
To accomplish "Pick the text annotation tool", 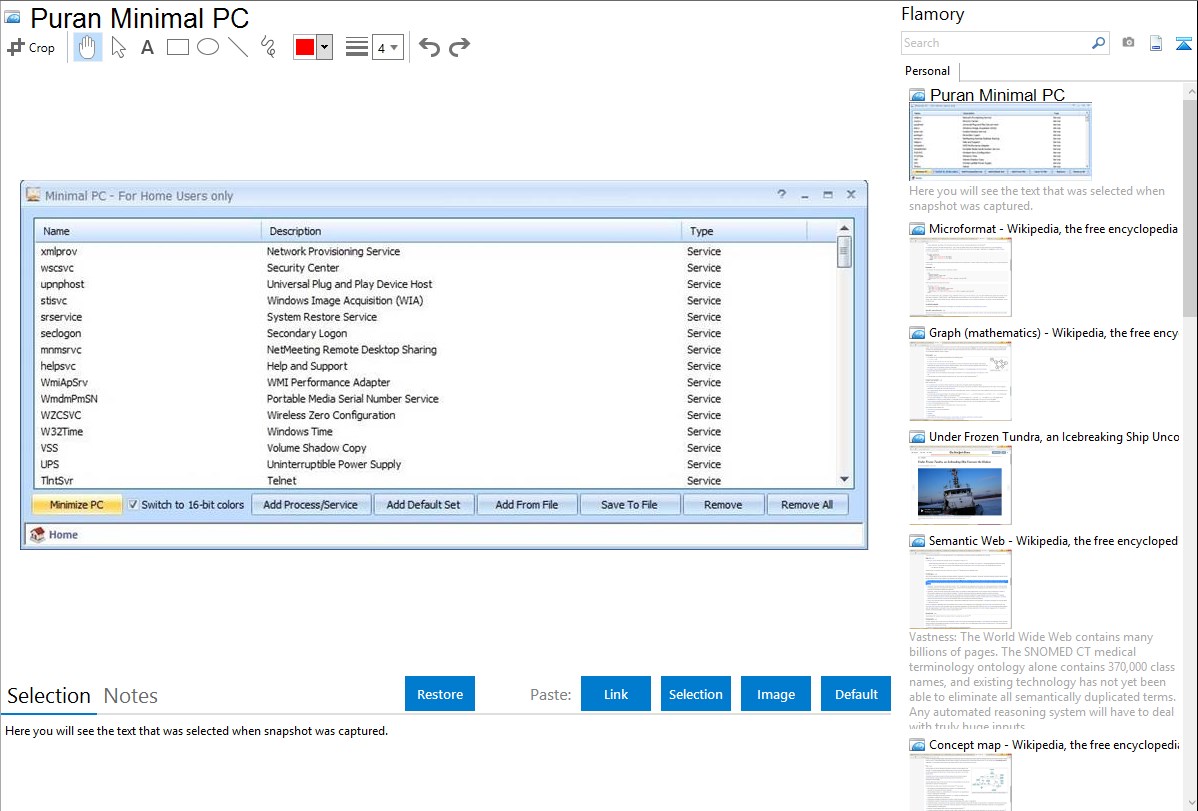I will (147, 47).
